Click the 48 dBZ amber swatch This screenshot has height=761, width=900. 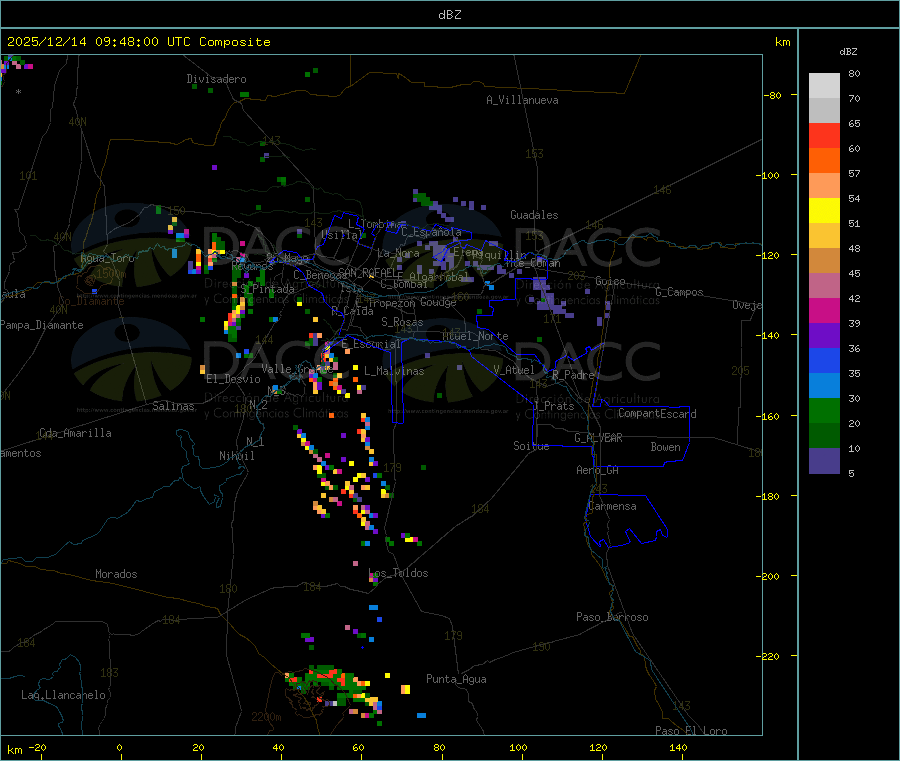(824, 235)
